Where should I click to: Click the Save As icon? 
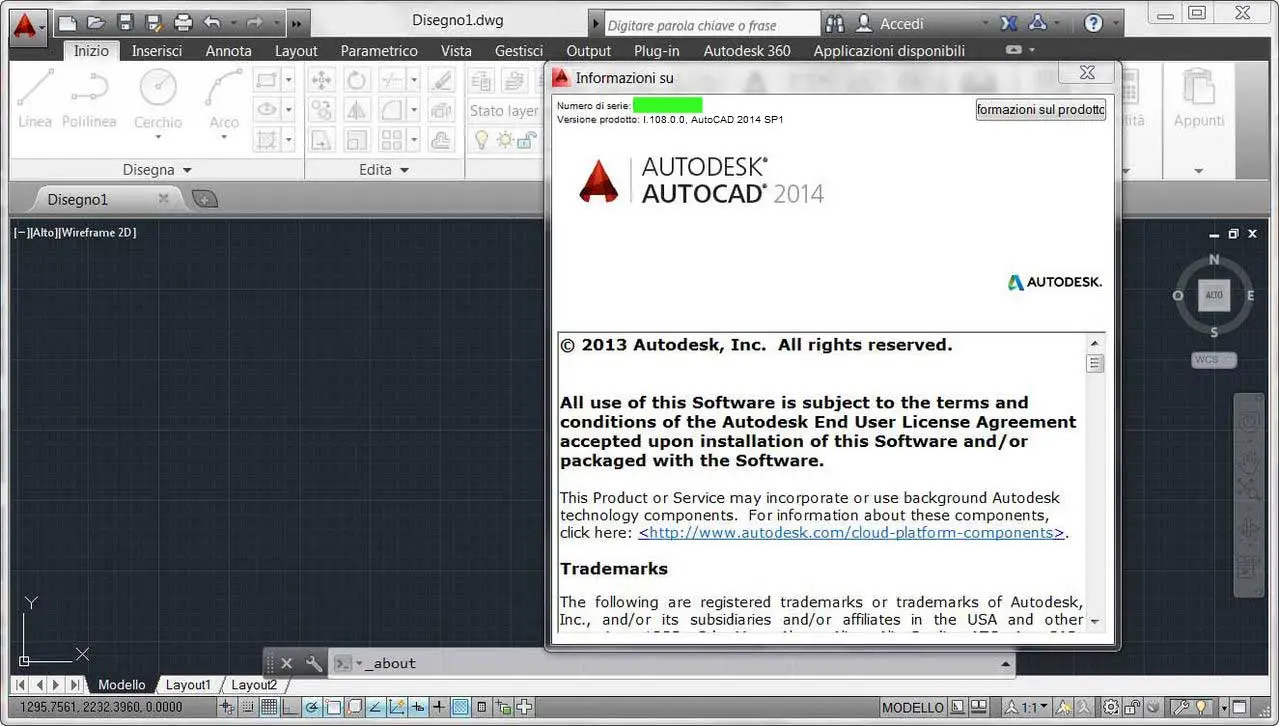[154, 22]
